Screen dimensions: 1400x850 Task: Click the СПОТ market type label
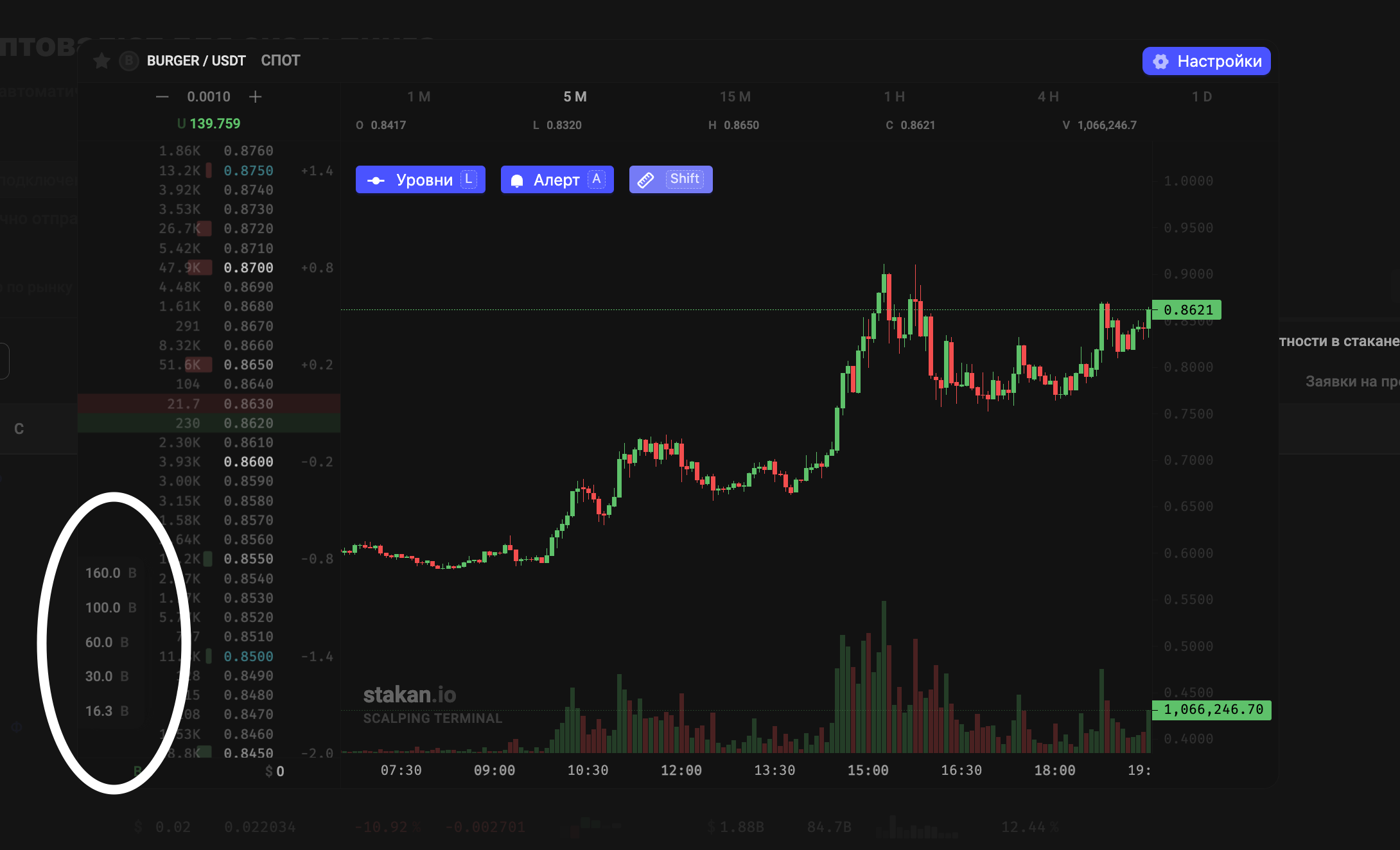[x=281, y=61]
